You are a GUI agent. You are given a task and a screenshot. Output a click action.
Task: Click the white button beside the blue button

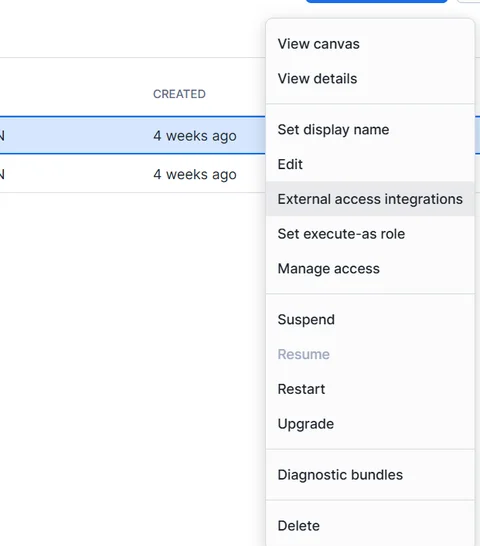469,1
